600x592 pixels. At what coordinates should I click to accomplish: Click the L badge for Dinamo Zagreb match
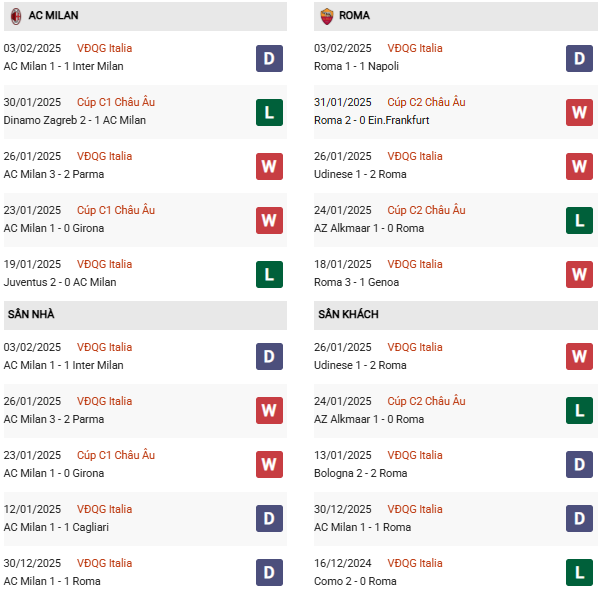(x=269, y=112)
